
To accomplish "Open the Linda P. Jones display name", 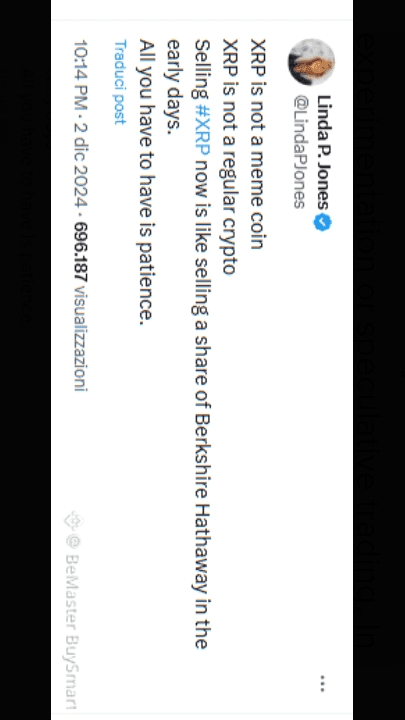I will pyautogui.click(x=324, y=152).
